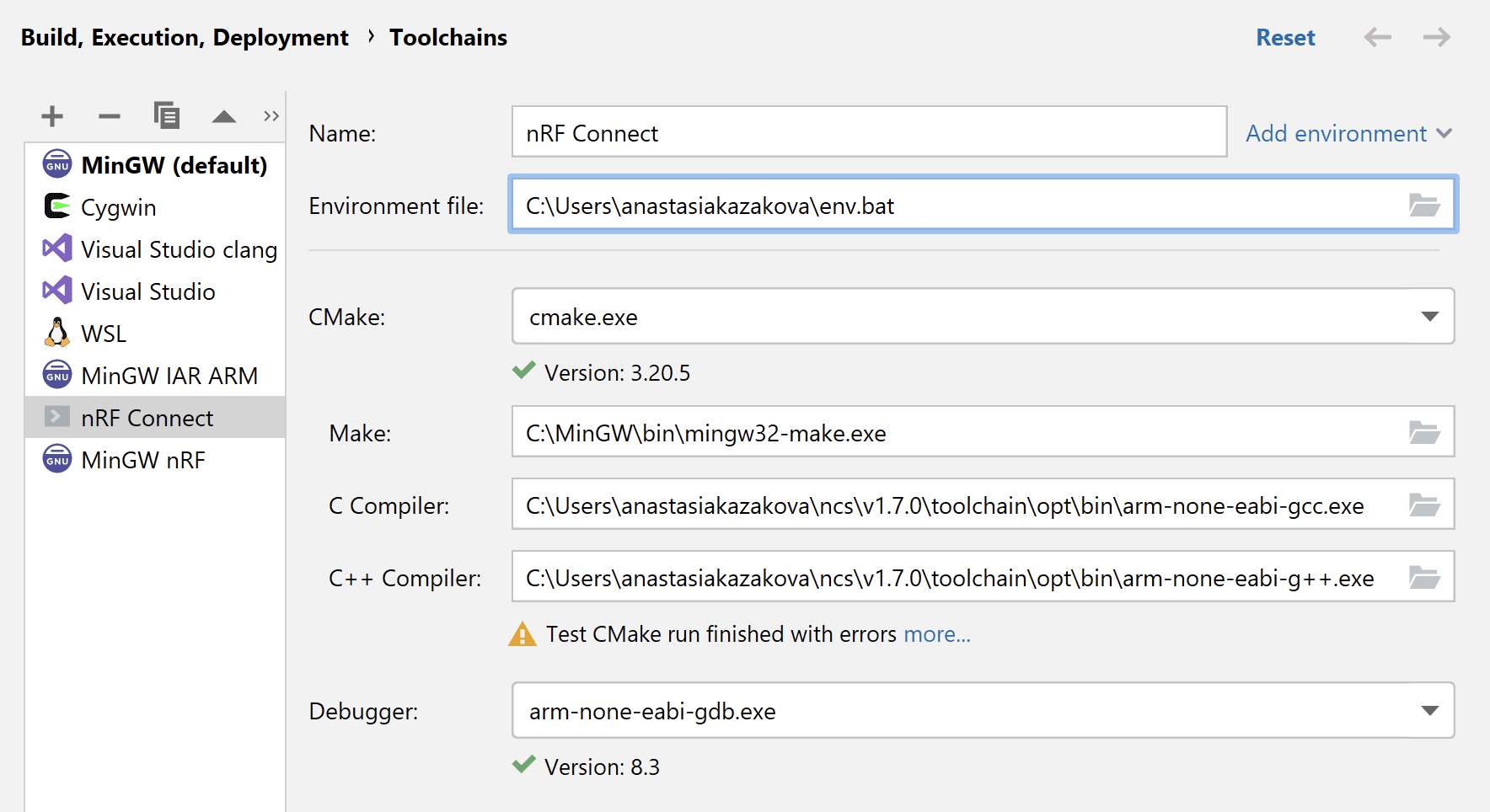Browse for C Compiler folder icon

point(1424,505)
